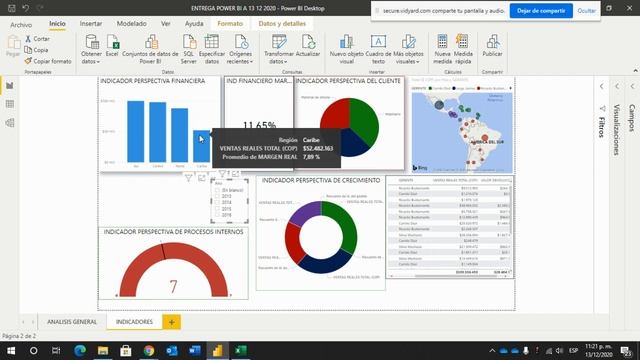Collapse the ribbon with the caret
This screenshot has width=640, height=360.
coord(635,71)
